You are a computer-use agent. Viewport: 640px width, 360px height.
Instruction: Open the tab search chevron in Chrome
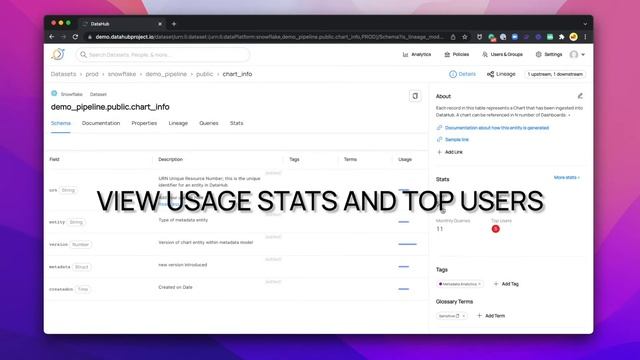(x=585, y=24)
